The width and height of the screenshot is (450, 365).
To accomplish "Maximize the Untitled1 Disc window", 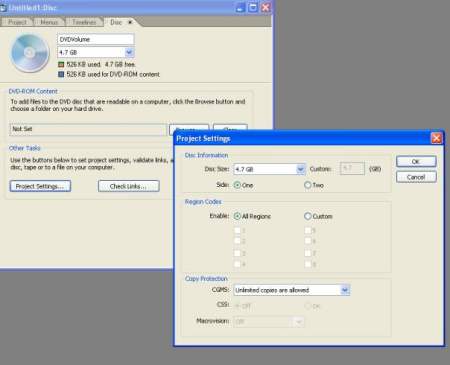I will pos(253,7).
